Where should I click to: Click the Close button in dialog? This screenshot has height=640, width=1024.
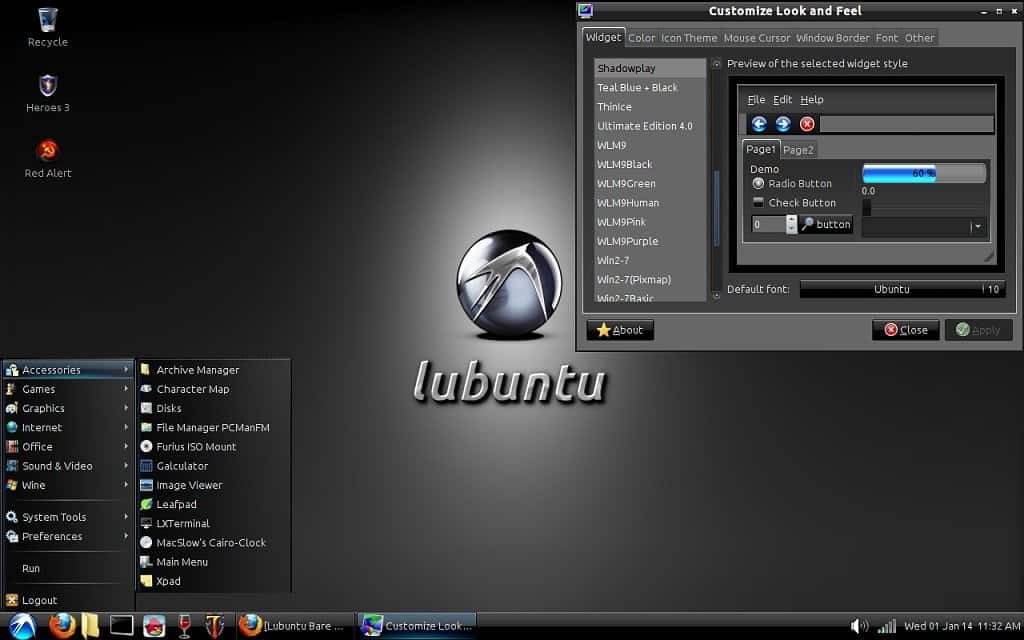click(906, 330)
